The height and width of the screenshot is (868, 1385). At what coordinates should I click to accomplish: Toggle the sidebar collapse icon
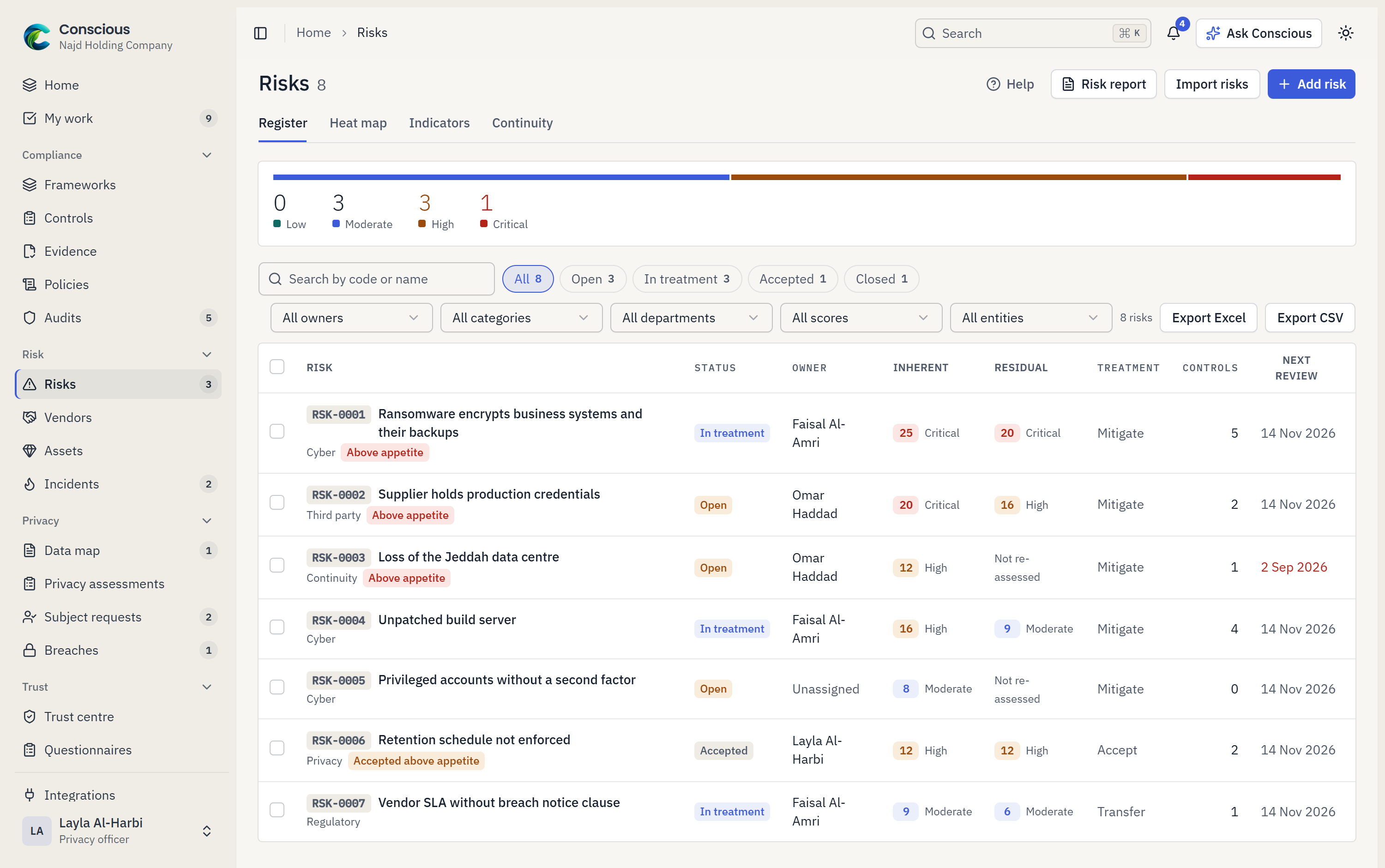260,33
